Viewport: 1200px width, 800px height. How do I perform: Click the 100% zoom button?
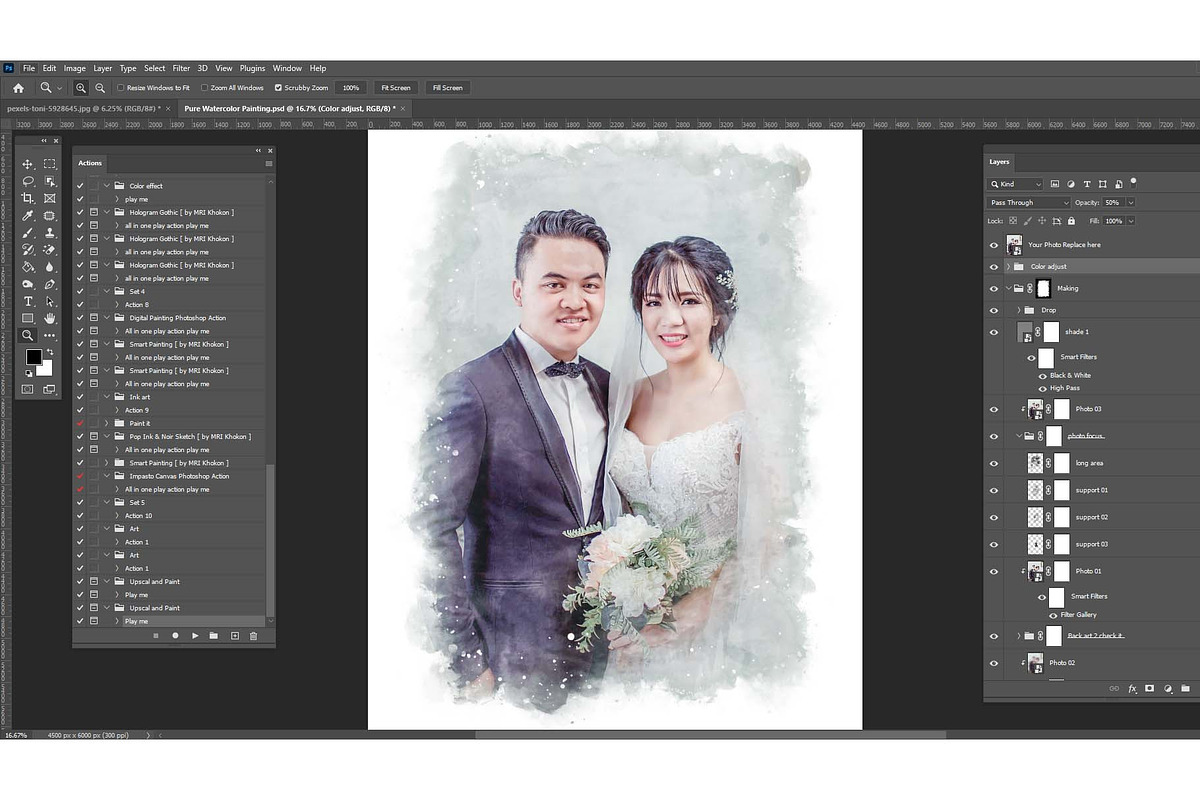coord(350,88)
